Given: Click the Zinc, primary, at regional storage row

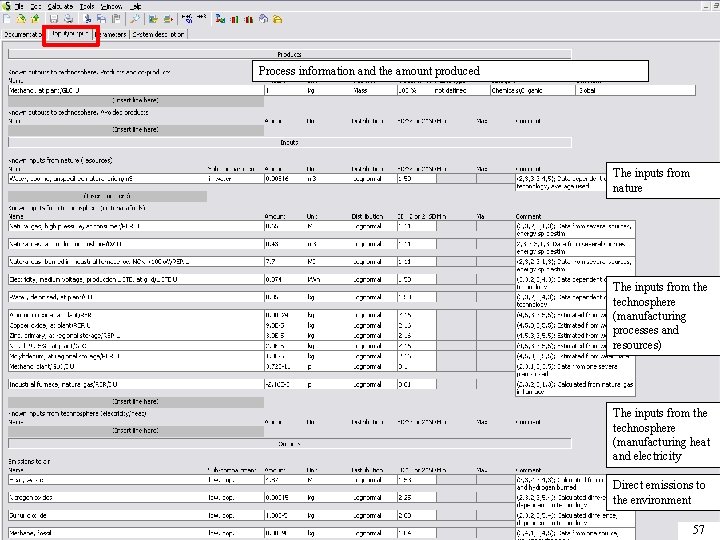Looking at the screenshot, I should (136, 336).
